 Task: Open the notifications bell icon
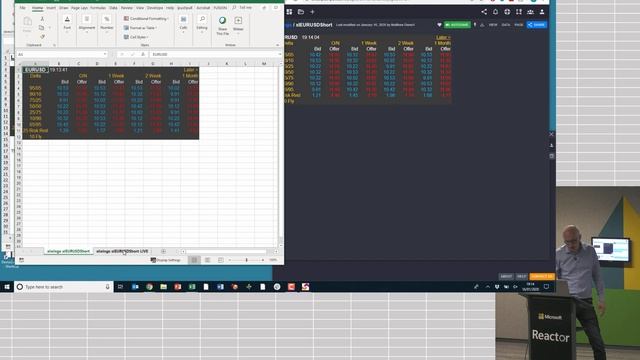tap(495, 12)
